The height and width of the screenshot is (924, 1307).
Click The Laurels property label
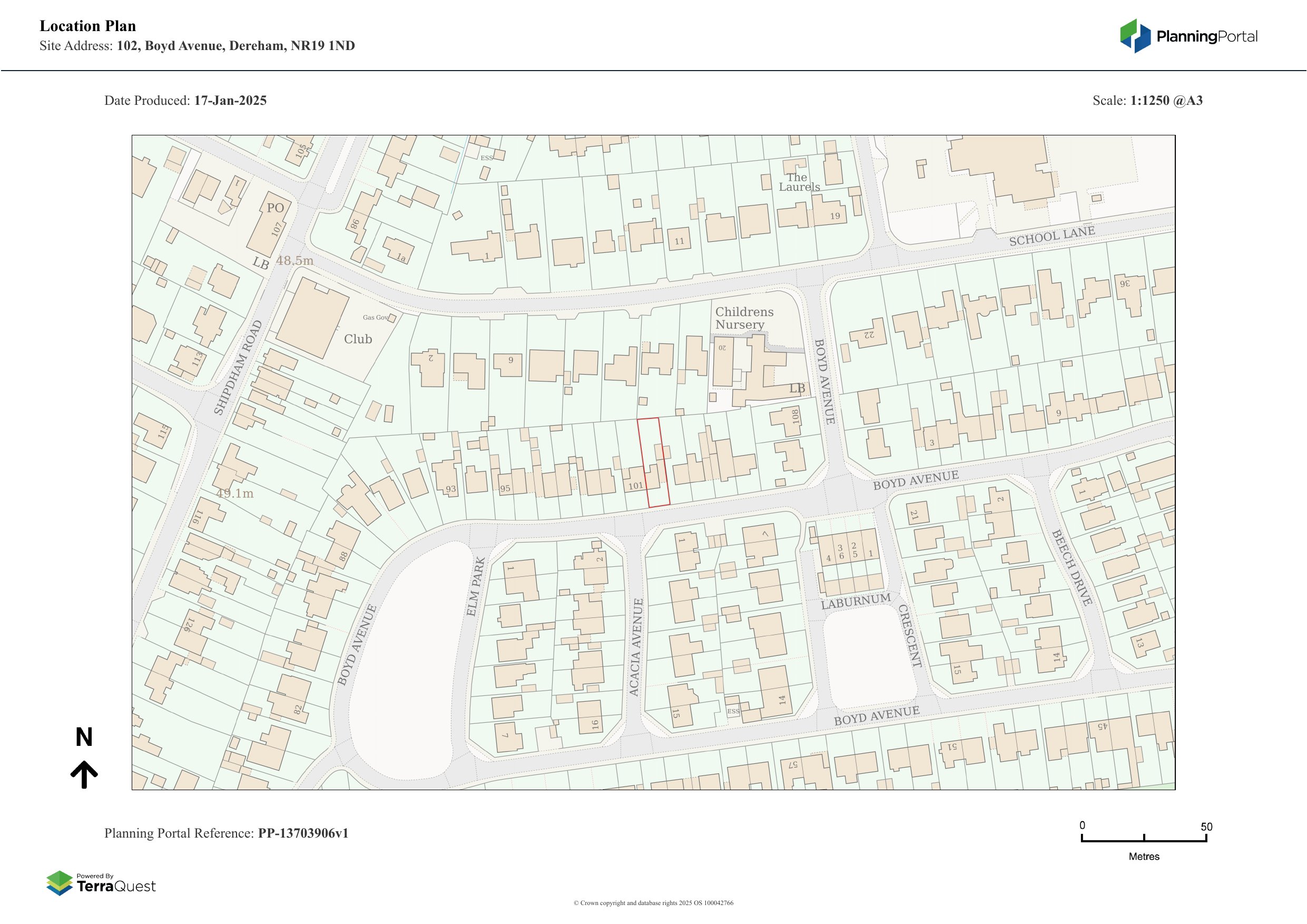799,182
